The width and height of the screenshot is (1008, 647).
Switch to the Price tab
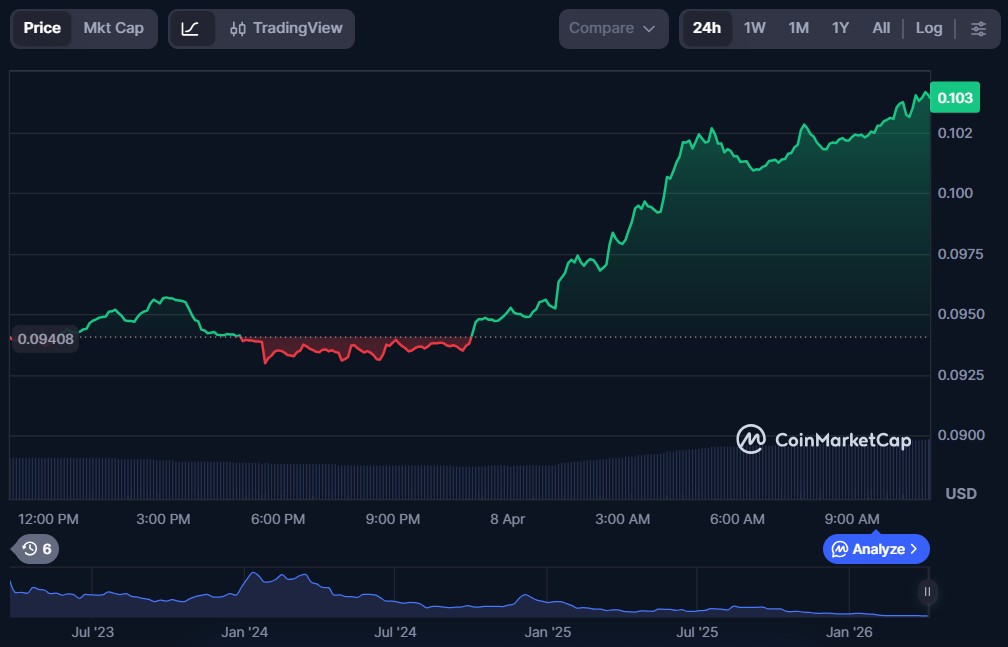tap(42, 28)
